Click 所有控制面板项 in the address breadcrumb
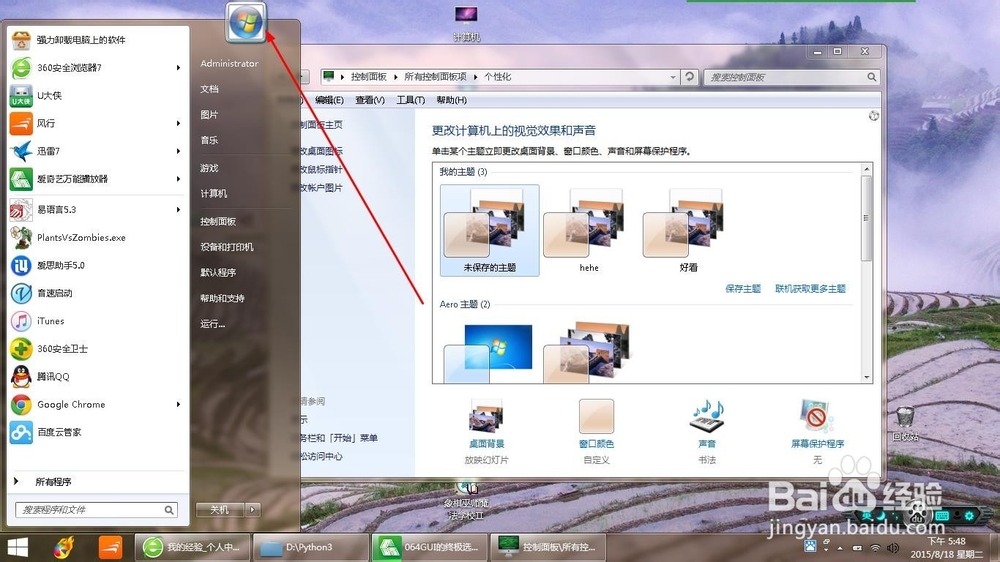Screen dimensions: 1000x562 coord(435,77)
